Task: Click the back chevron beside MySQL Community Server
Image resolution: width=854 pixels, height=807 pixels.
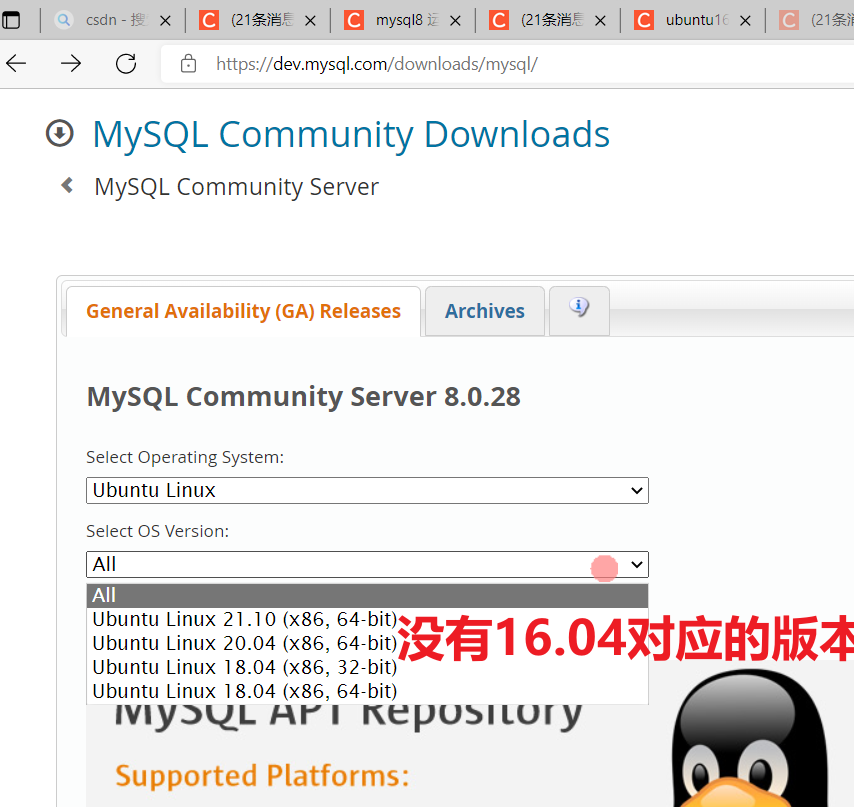Action: (x=65, y=184)
